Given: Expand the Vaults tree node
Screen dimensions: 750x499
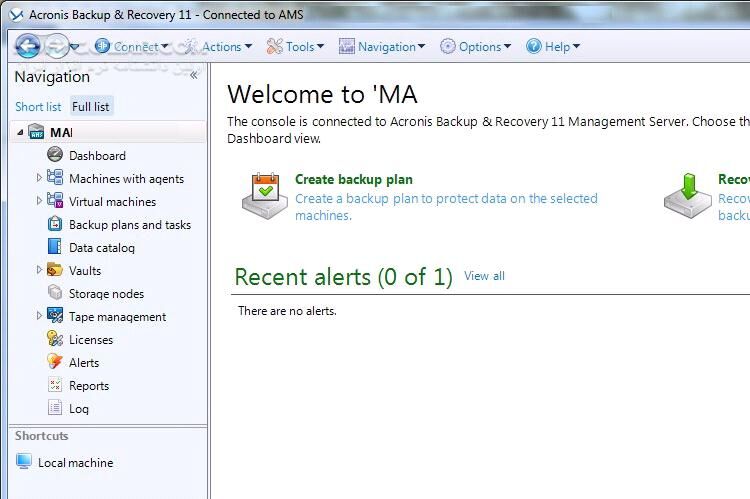Looking at the screenshot, I should tap(40, 270).
